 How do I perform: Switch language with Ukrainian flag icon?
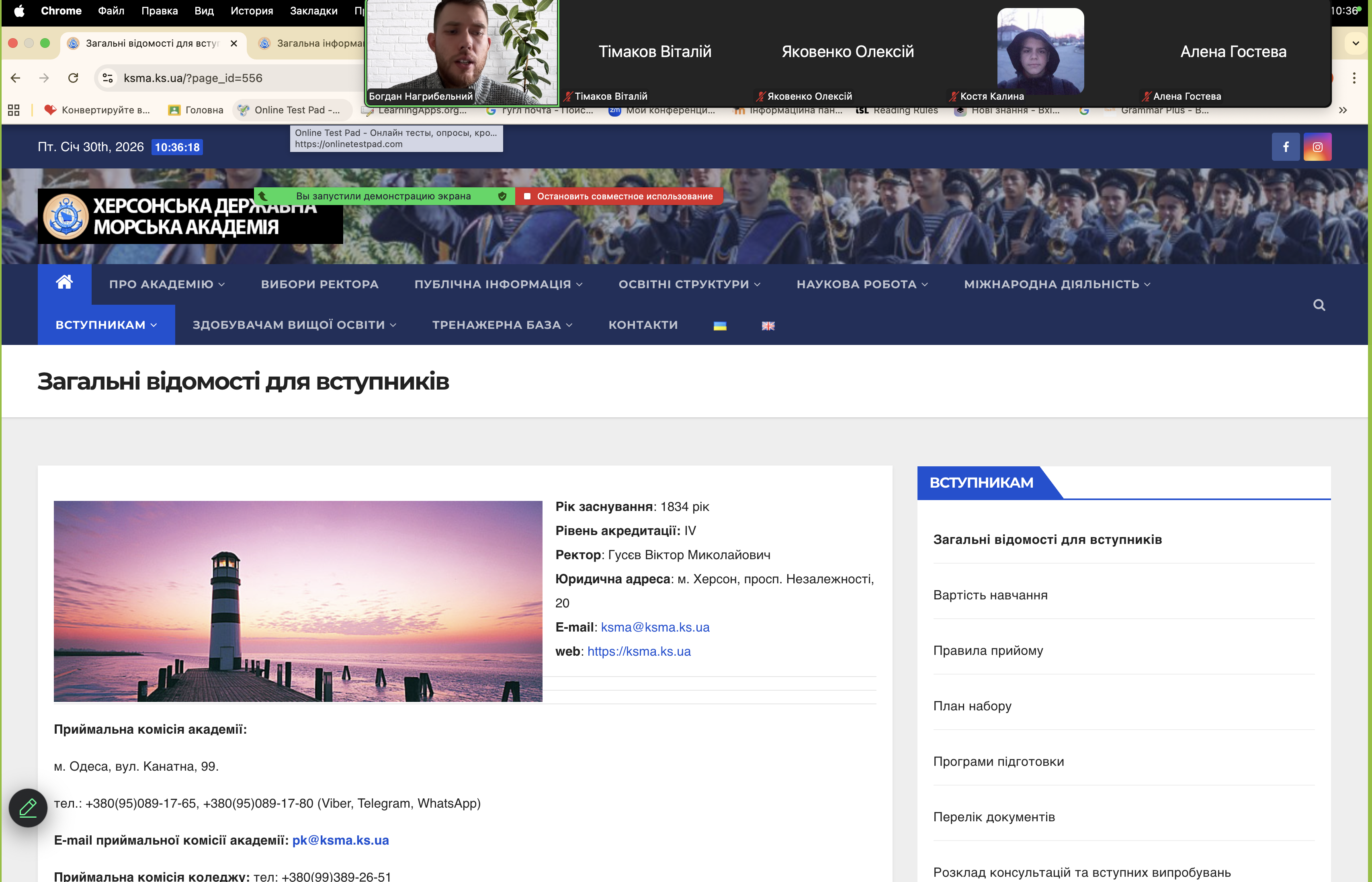pyautogui.click(x=719, y=326)
